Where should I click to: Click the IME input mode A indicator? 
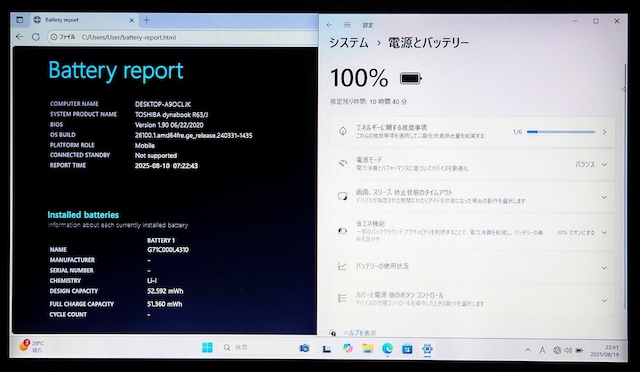(x=542, y=350)
